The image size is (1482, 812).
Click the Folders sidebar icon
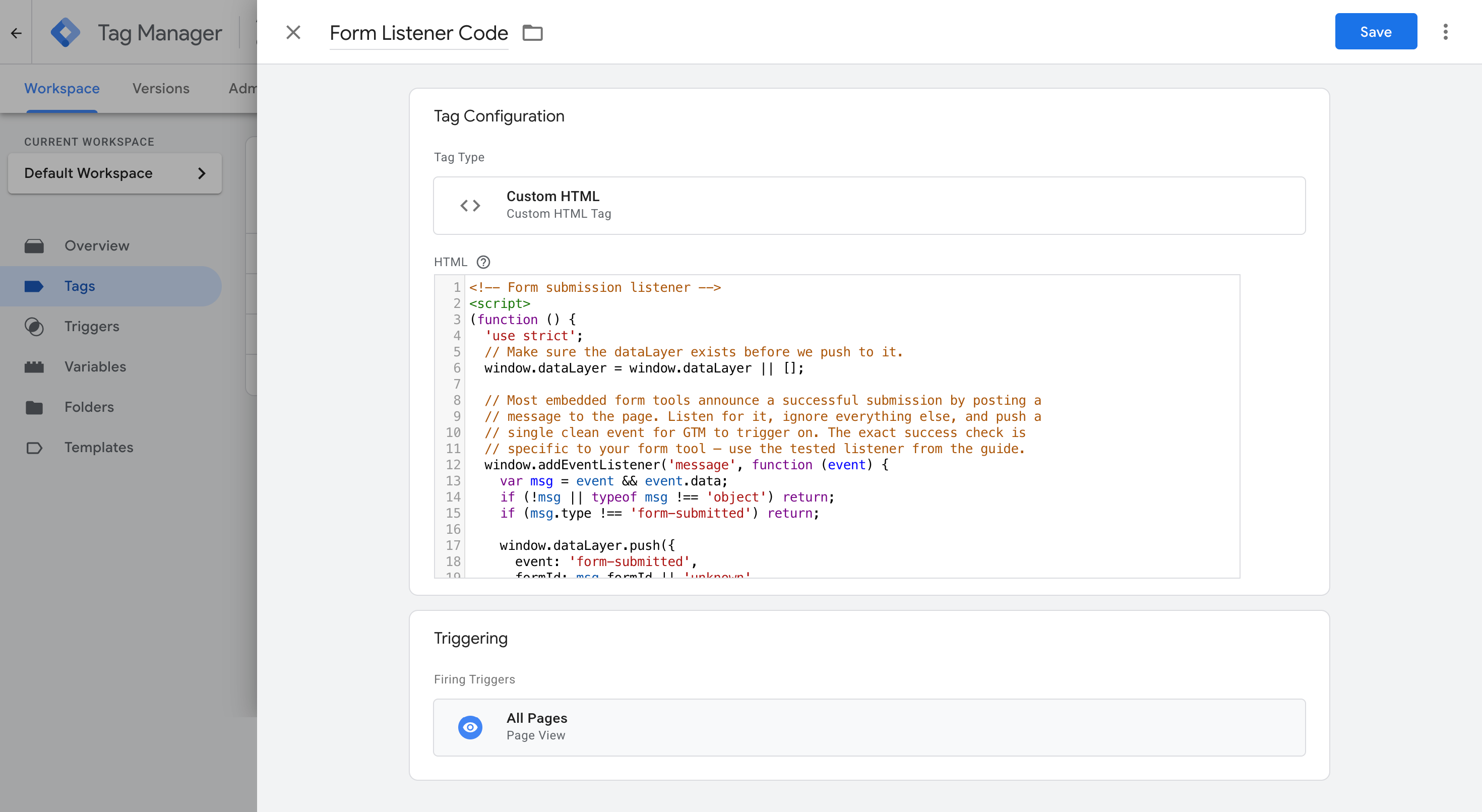point(34,407)
